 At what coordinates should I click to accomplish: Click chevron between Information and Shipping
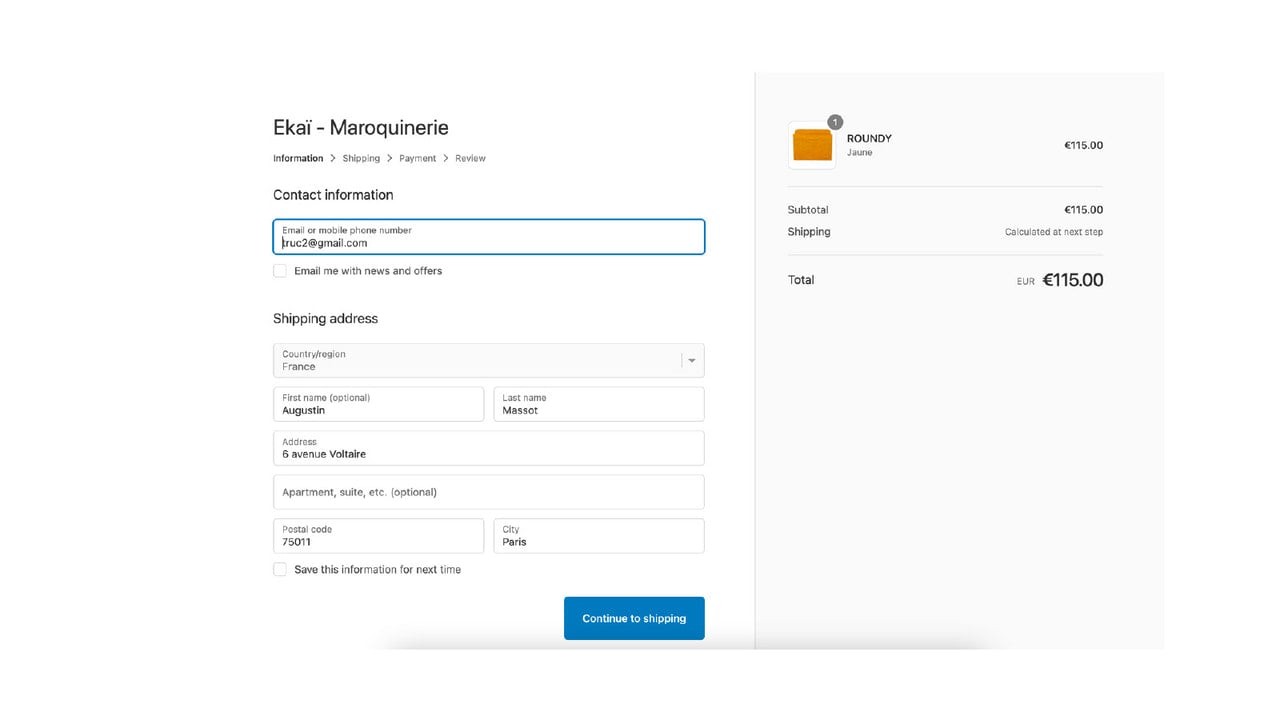coord(333,158)
